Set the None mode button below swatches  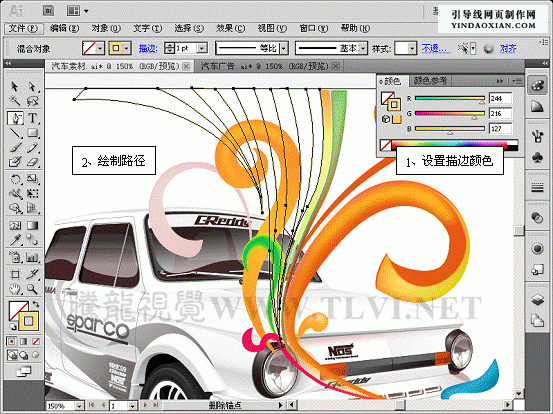36,341
